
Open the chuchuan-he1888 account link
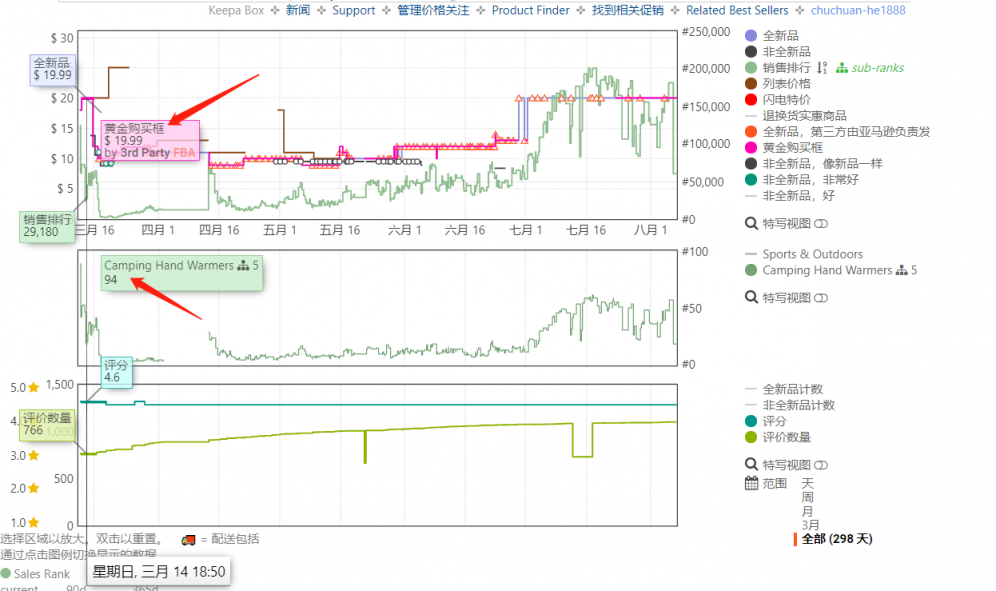point(858,10)
